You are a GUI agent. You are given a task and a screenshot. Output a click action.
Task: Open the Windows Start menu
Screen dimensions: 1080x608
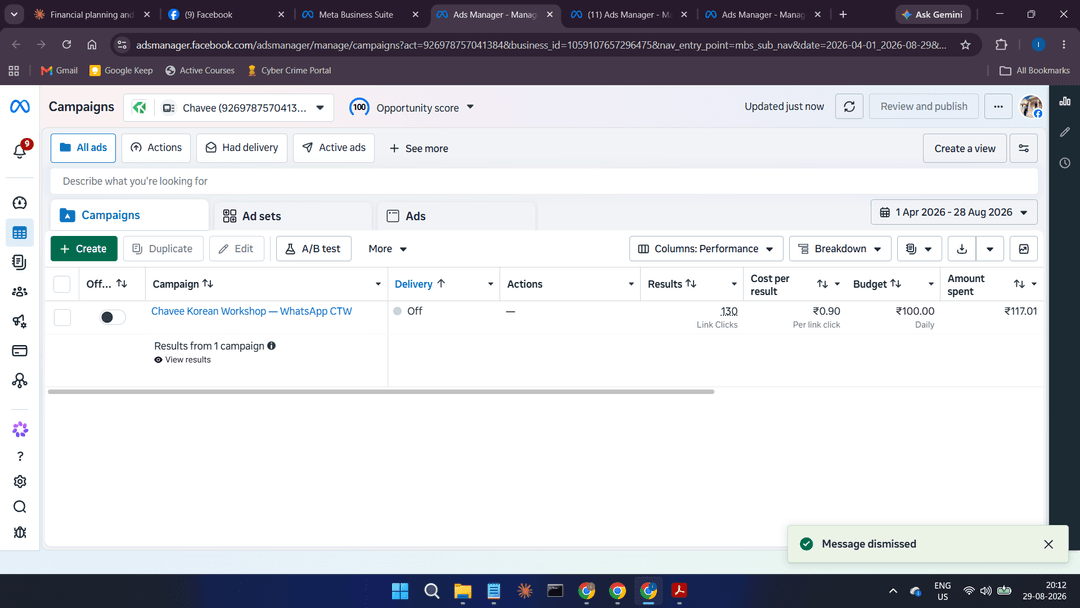pos(400,591)
